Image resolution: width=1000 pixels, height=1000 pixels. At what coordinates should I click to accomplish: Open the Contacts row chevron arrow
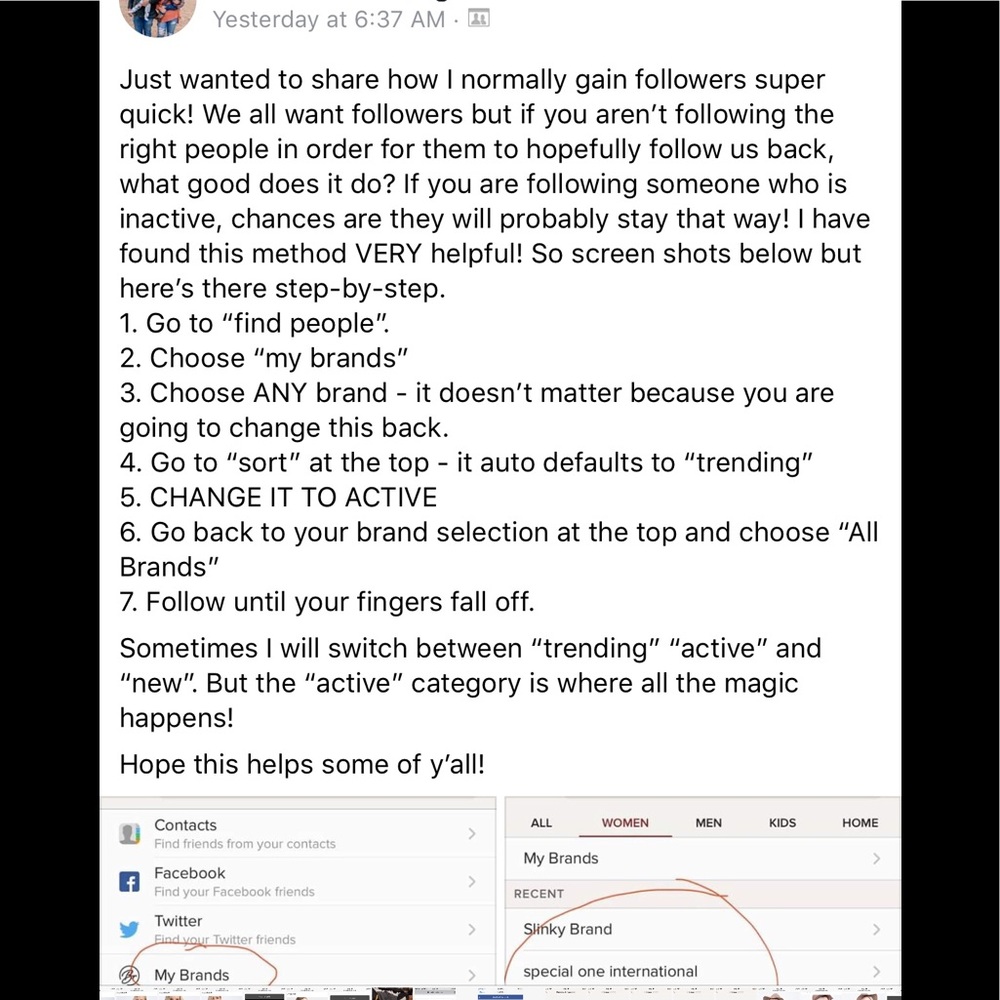pyautogui.click(x=472, y=833)
